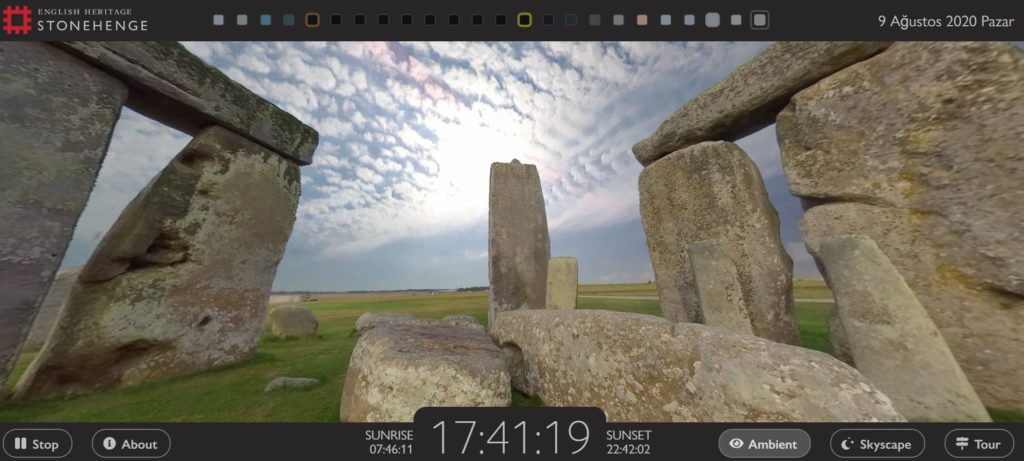Screen dimensions: 1024x461
Task: Select the salmon pink timeline square
Action: click(x=642, y=20)
